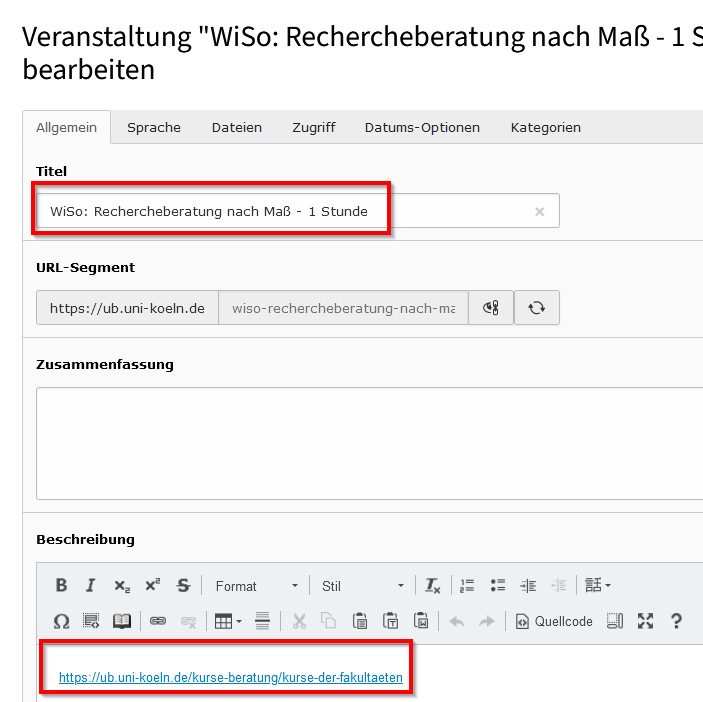Click the unlink icon
The height and width of the screenshot is (702, 703).
pyautogui.click(x=188, y=621)
